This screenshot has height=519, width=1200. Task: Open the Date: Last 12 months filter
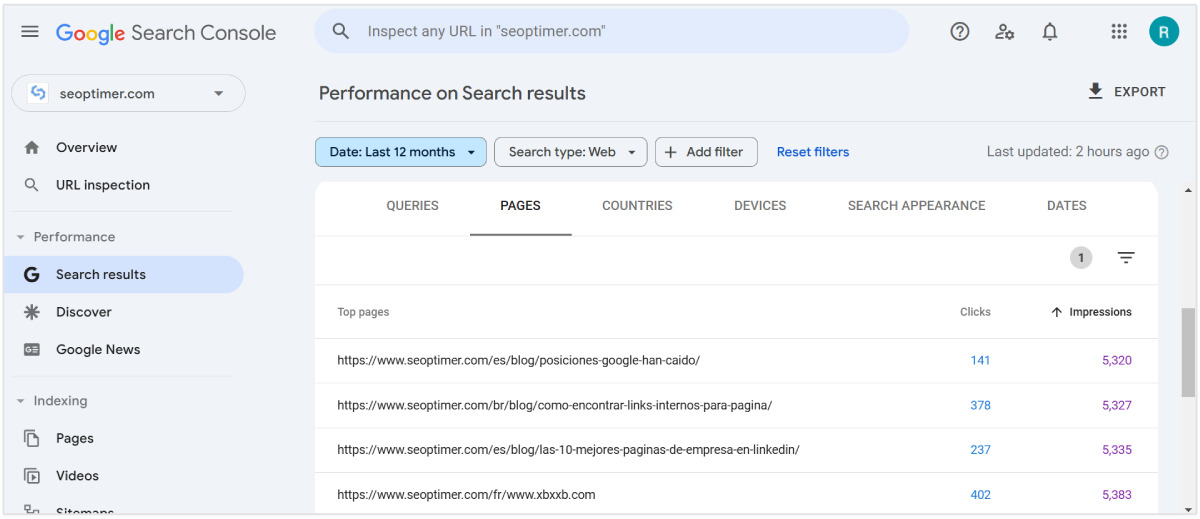(x=401, y=152)
